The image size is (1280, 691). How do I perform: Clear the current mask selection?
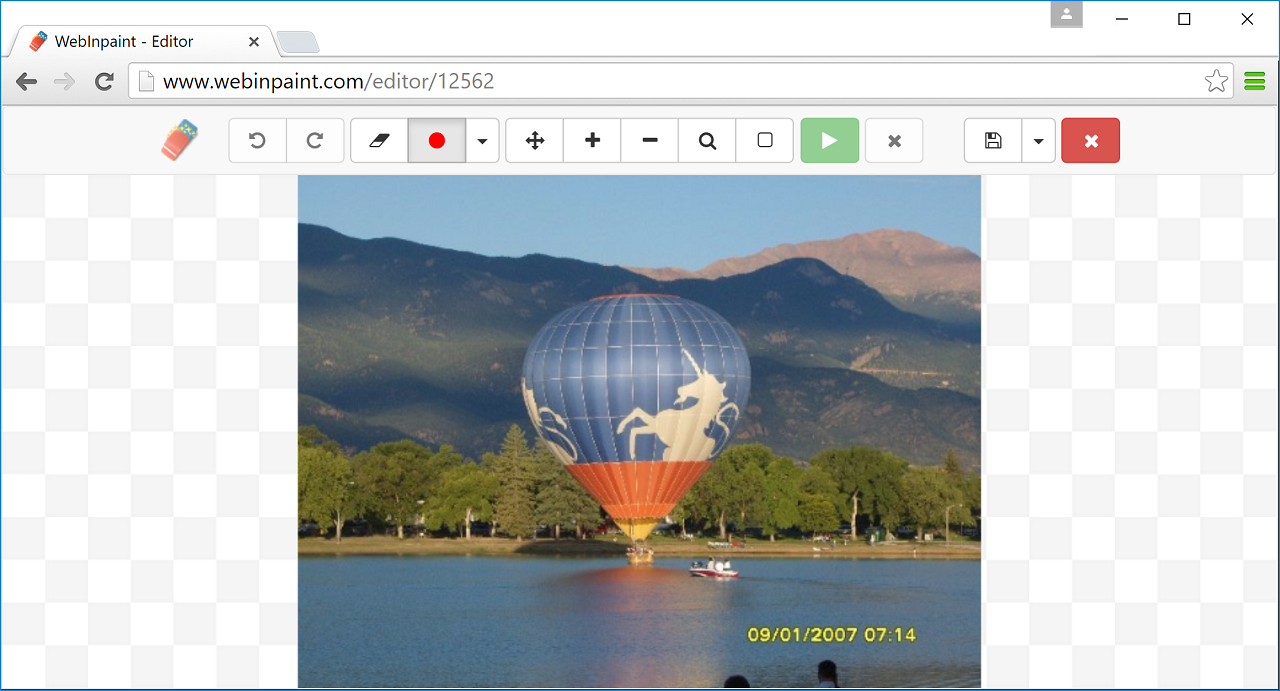pos(893,140)
